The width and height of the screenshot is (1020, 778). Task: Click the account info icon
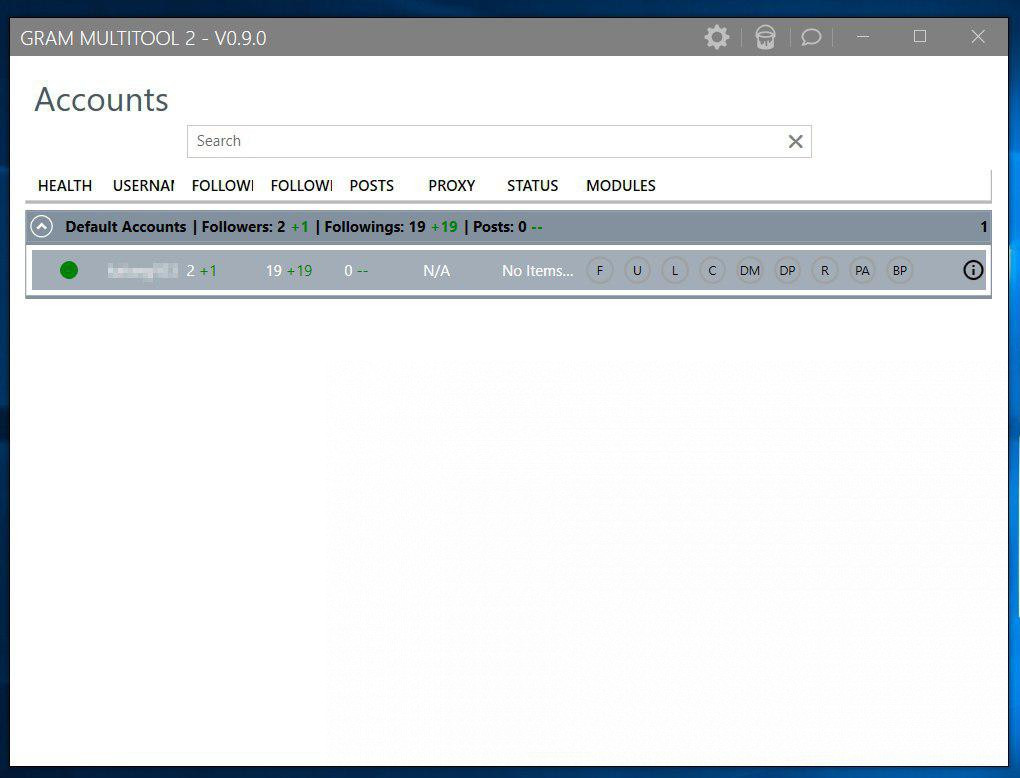click(973, 270)
